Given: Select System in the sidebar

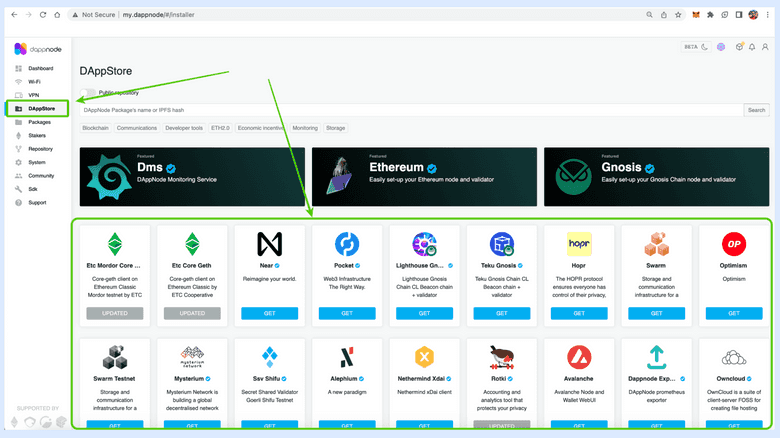Looking at the screenshot, I should 36,162.
